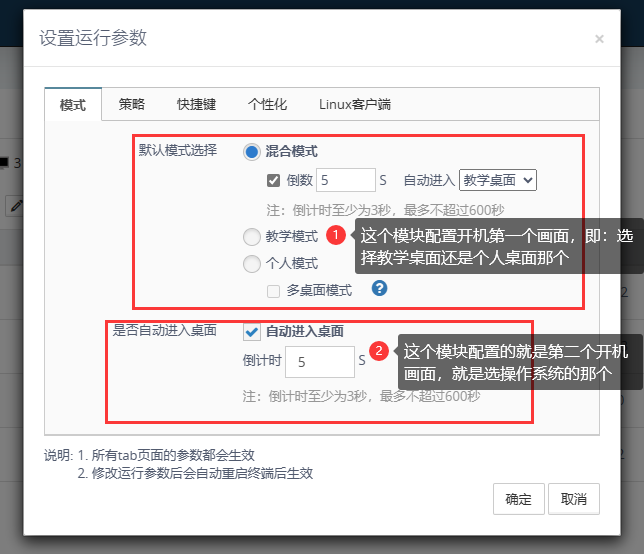The width and height of the screenshot is (644, 554).
Task: Click the 取消 button
Action: coord(573,498)
